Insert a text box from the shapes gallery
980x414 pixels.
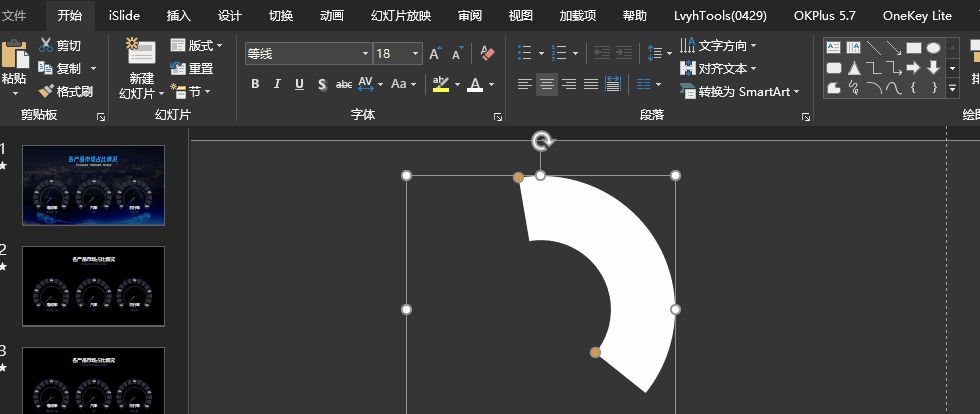click(833, 47)
